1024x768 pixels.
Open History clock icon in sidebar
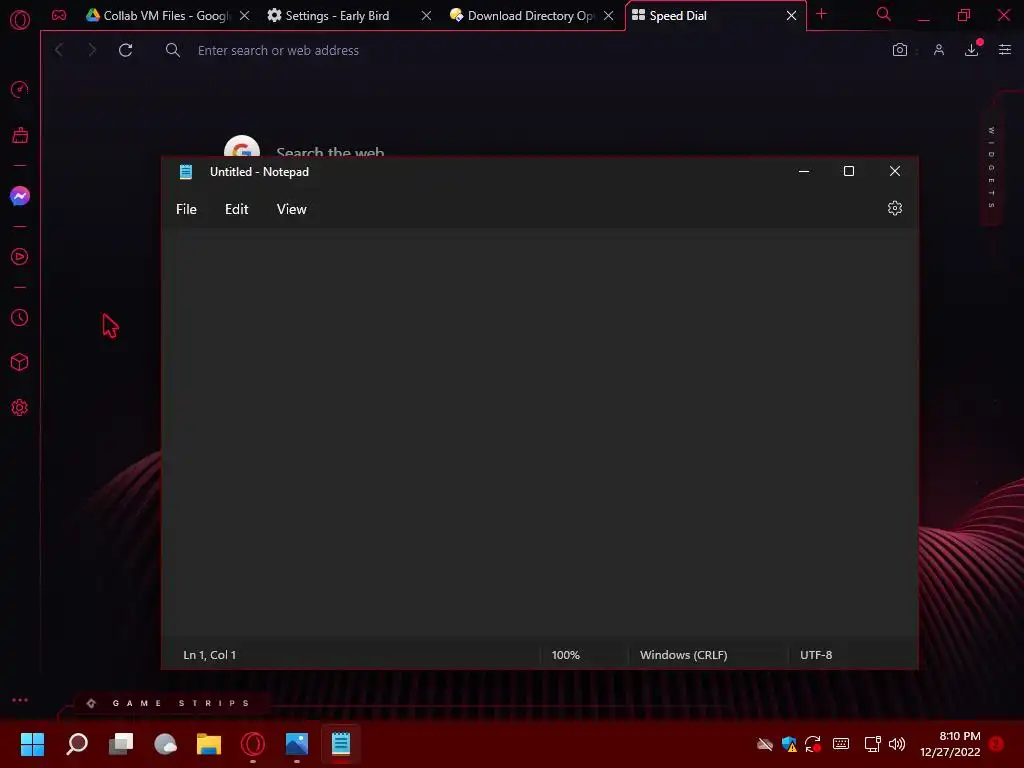(x=20, y=318)
